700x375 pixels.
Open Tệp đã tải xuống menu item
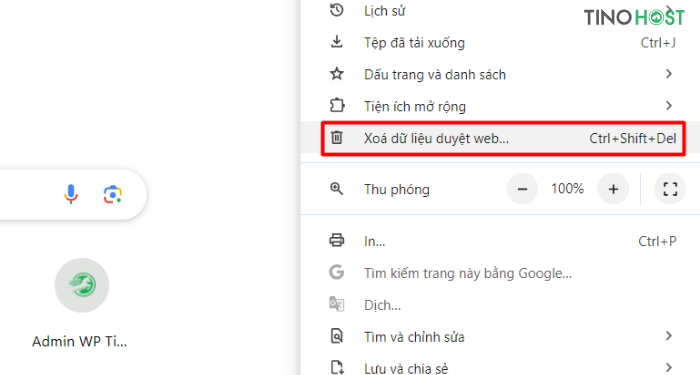click(500, 42)
